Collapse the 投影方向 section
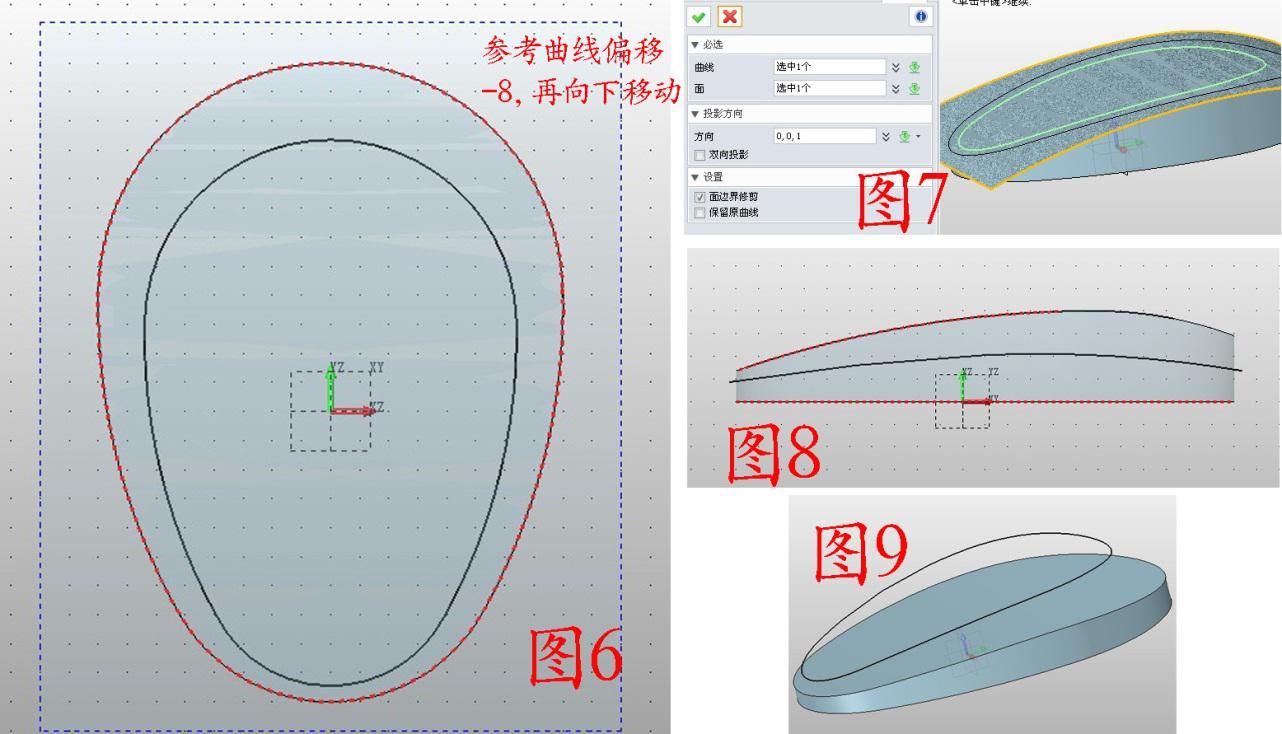The width and height of the screenshot is (1282, 734). pos(695,114)
